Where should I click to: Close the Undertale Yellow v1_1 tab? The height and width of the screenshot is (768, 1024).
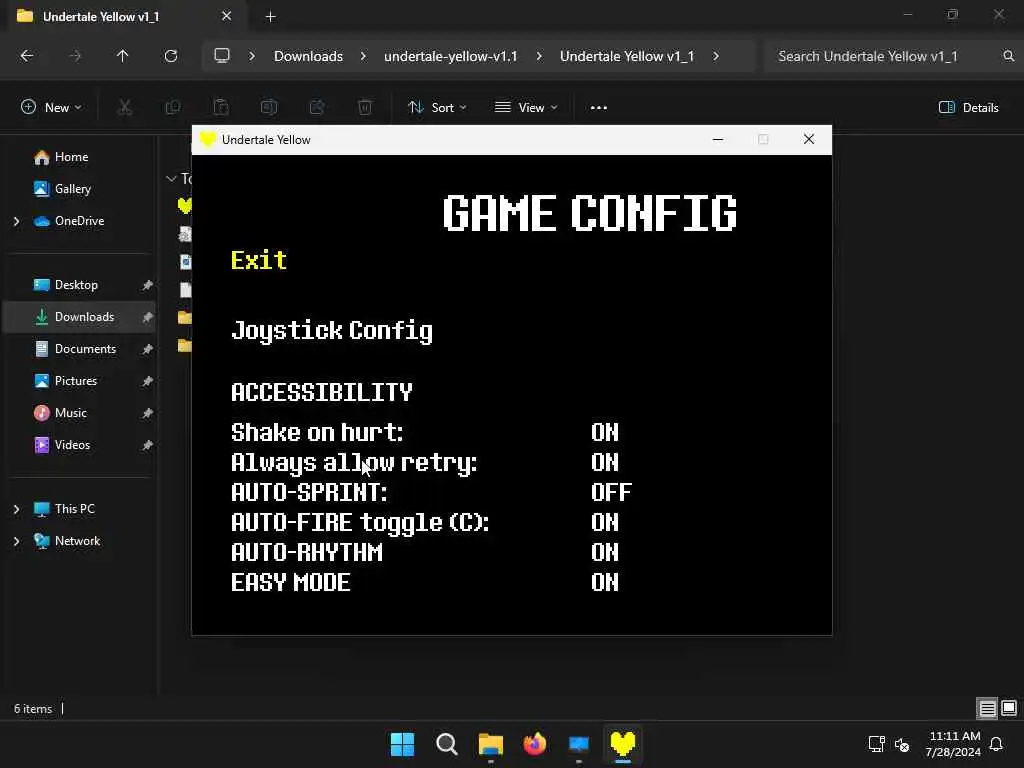pyautogui.click(x=227, y=16)
